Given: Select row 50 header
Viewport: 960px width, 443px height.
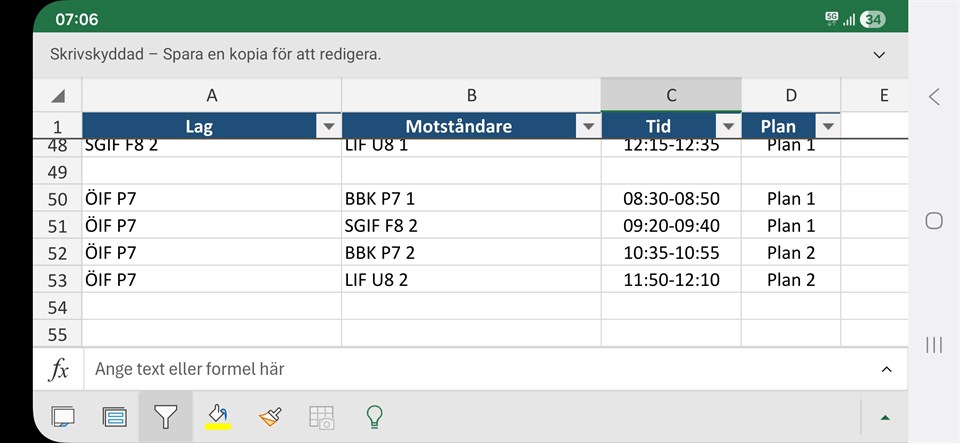Looking at the screenshot, I should (x=58, y=199).
